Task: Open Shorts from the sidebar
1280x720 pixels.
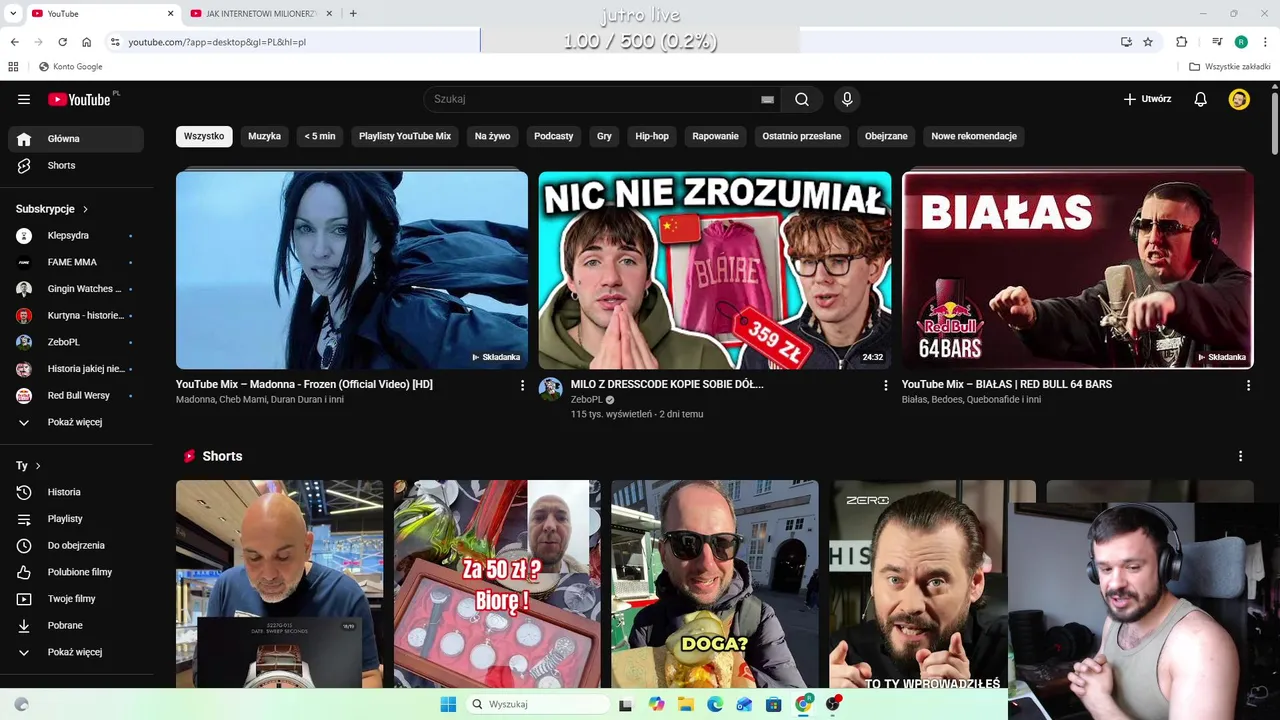Action: 76,165
